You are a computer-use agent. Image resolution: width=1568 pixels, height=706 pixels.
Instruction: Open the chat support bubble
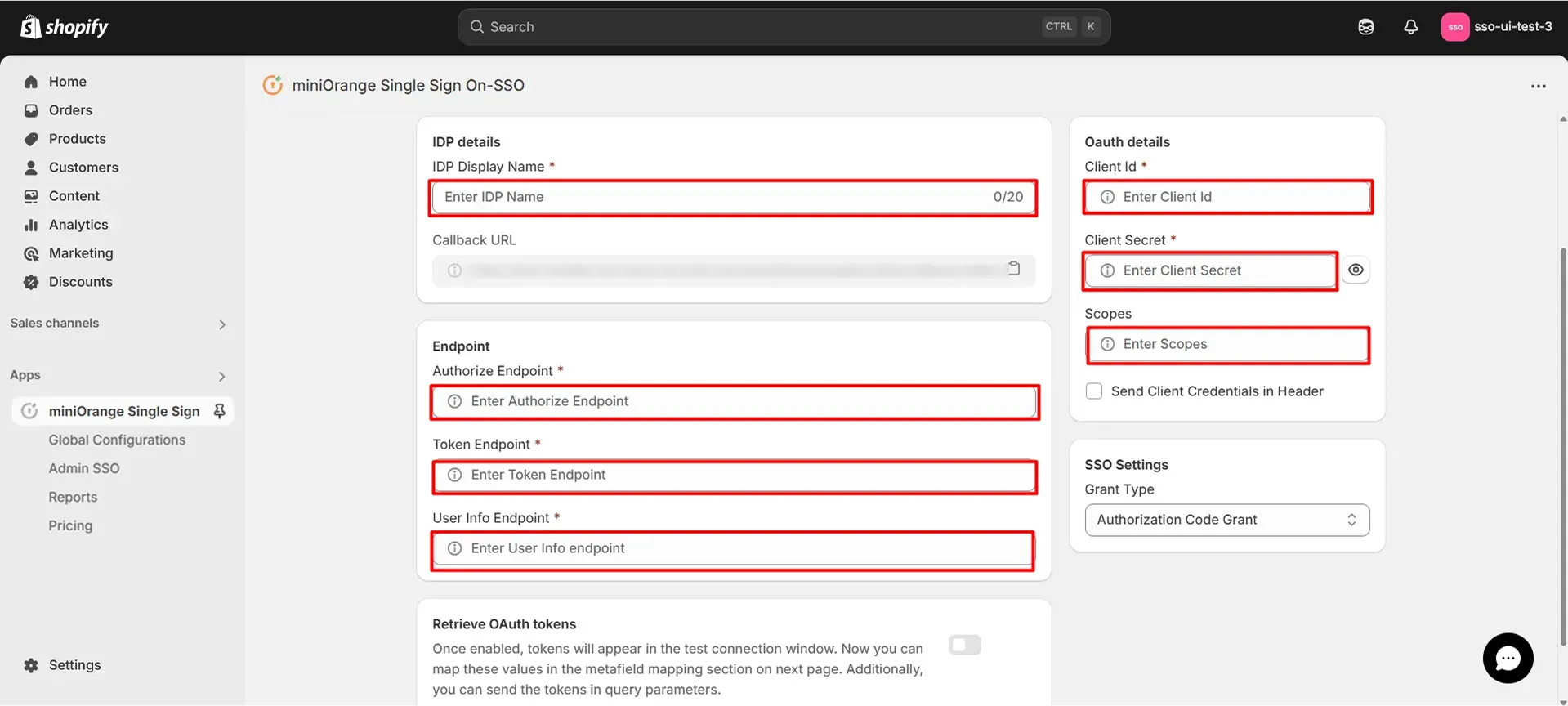[1508, 659]
